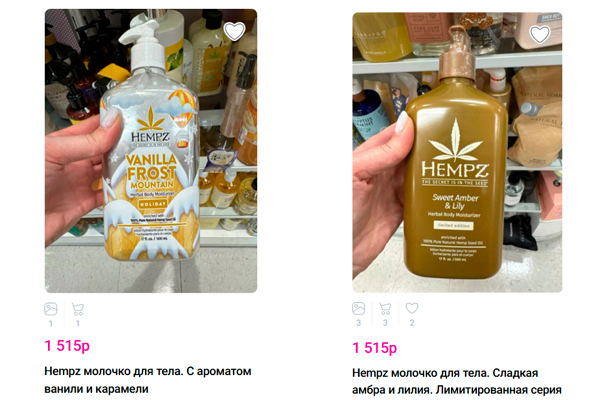Click photo count number 1 under left product
Image resolution: width=600 pixels, height=400 pixels.
coord(51,323)
